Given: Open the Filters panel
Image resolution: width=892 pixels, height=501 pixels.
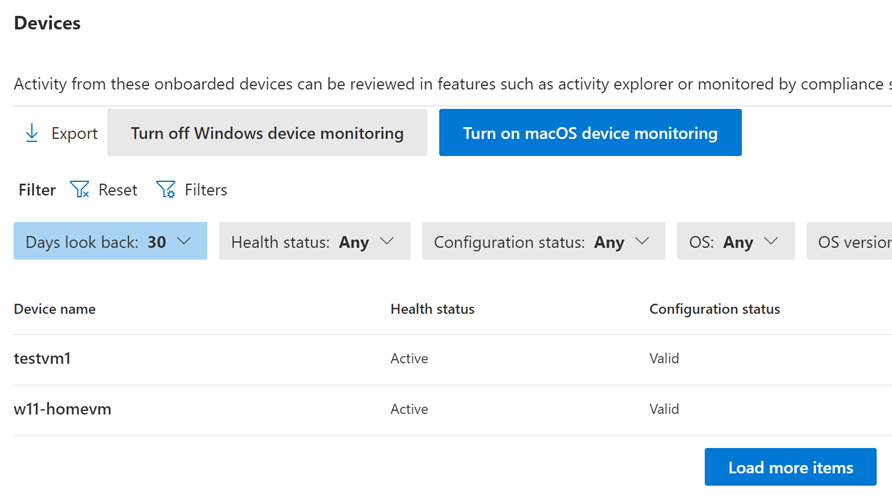Looking at the screenshot, I should (x=205, y=189).
